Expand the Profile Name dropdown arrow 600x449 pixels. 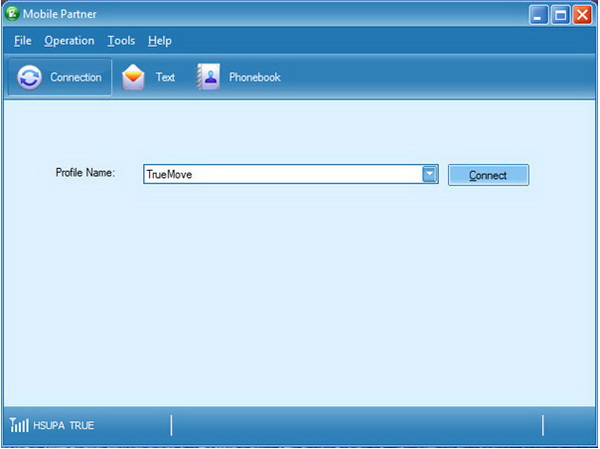click(x=430, y=174)
